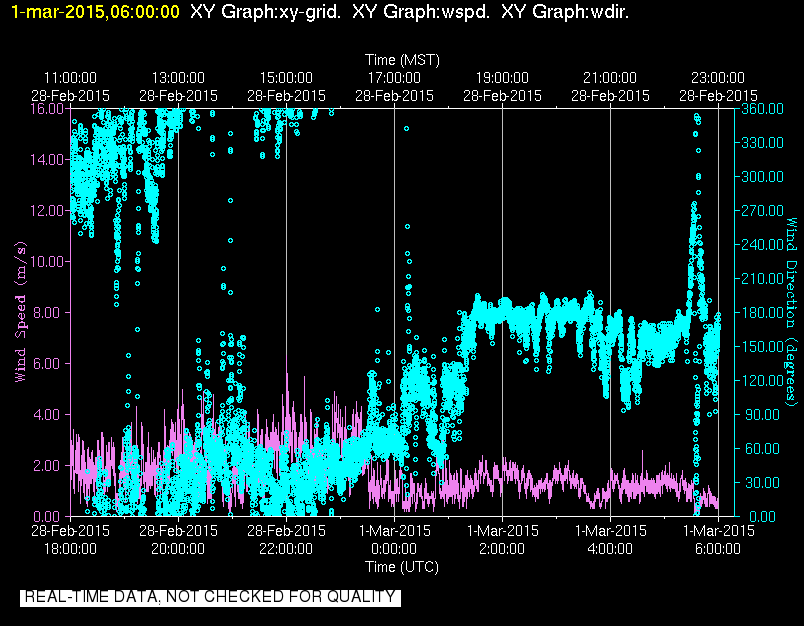This screenshot has height=626, width=804.
Task: Click the 'XY Graph:xy-grid.' title text
Action: pyautogui.click(x=265, y=12)
